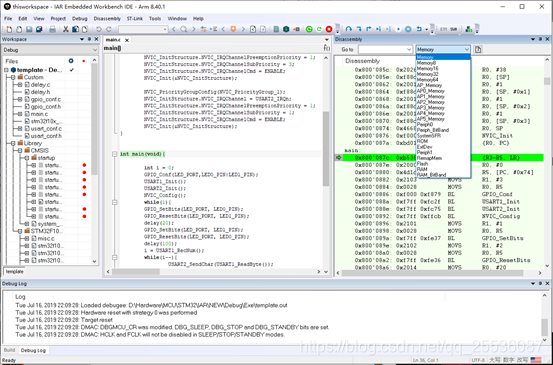Viewport: 553px width, 365px height.
Task: Select the template workspace tab
Action: click(15, 272)
